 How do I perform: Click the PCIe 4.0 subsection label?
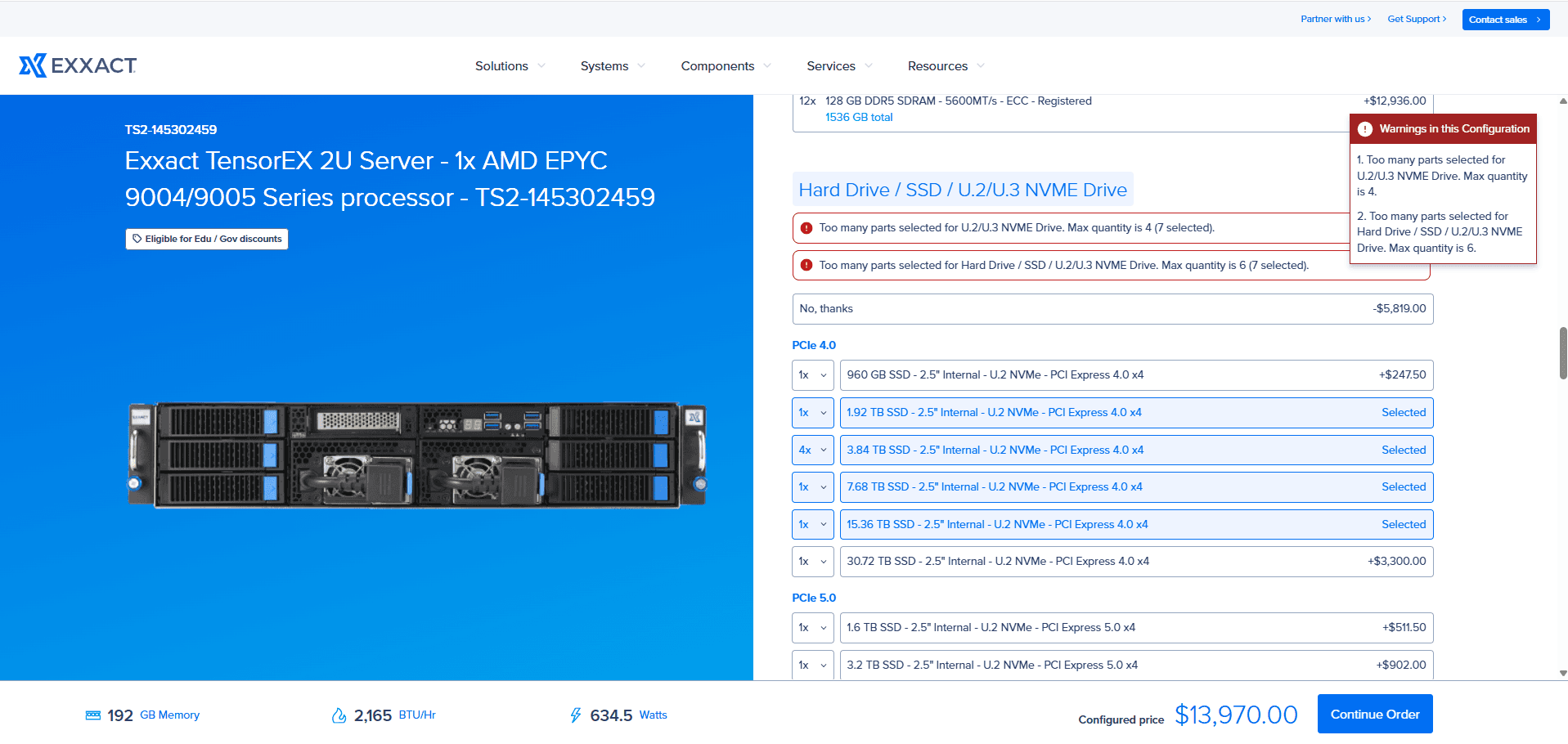[814, 346]
